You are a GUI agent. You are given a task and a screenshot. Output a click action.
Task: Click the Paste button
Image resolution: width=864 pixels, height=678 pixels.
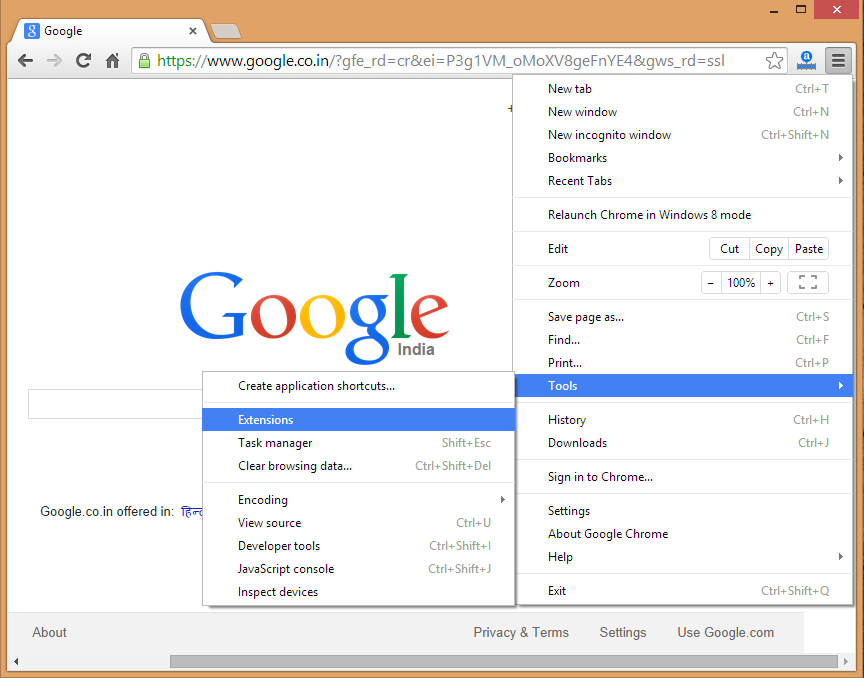pos(809,249)
